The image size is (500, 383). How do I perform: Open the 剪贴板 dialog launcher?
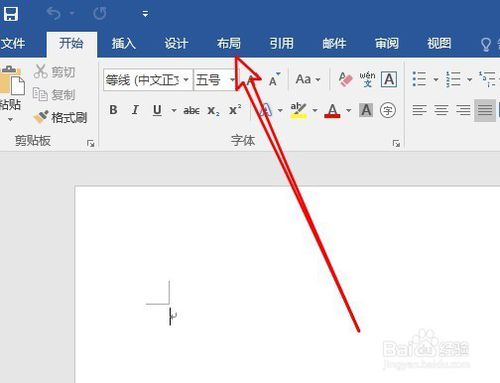pos(90,143)
